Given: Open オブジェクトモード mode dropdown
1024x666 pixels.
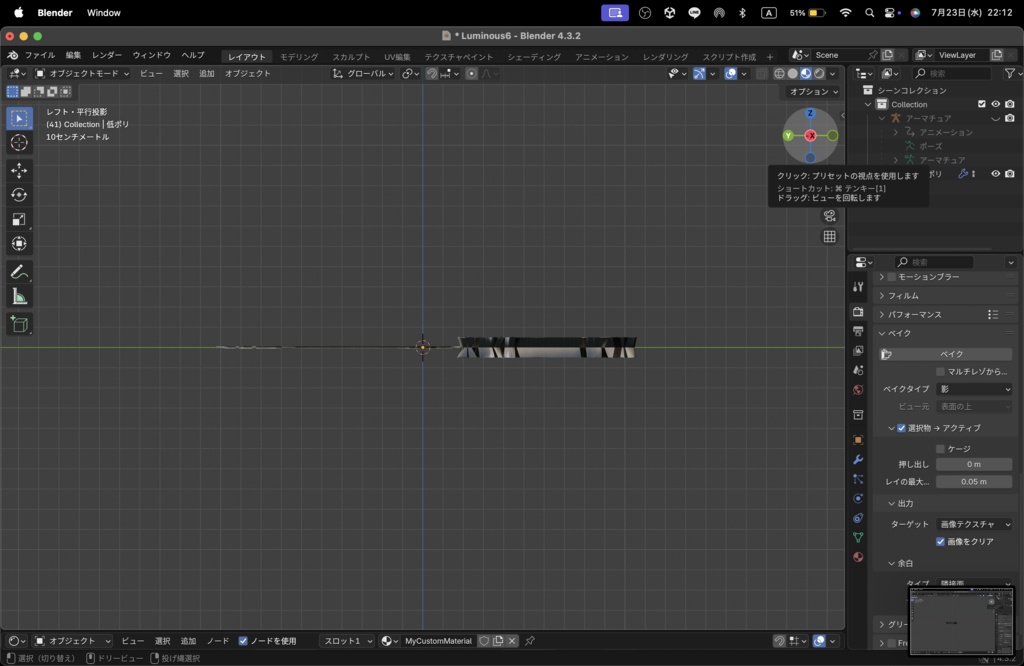Looking at the screenshot, I should (x=82, y=74).
